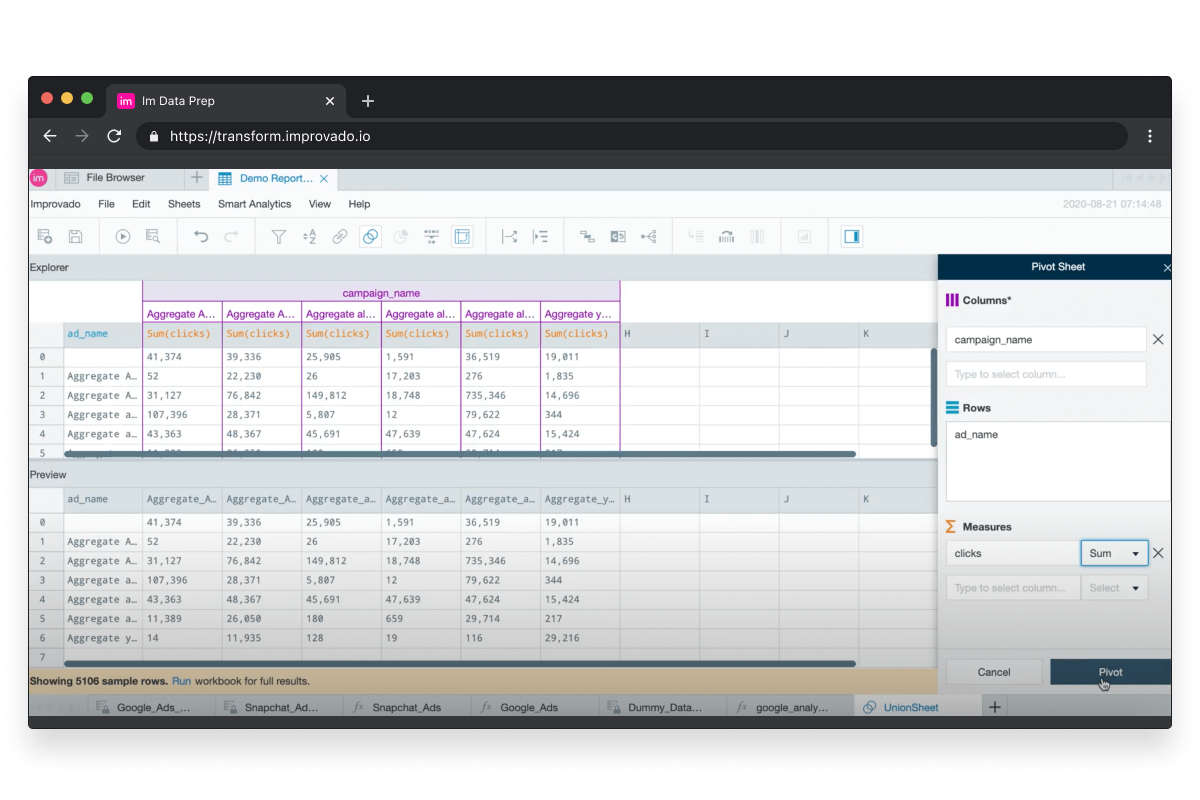The width and height of the screenshot is (1200, 800).
Task: Open the Sum aggregation dropdown for clicks
Action: 1114,553
